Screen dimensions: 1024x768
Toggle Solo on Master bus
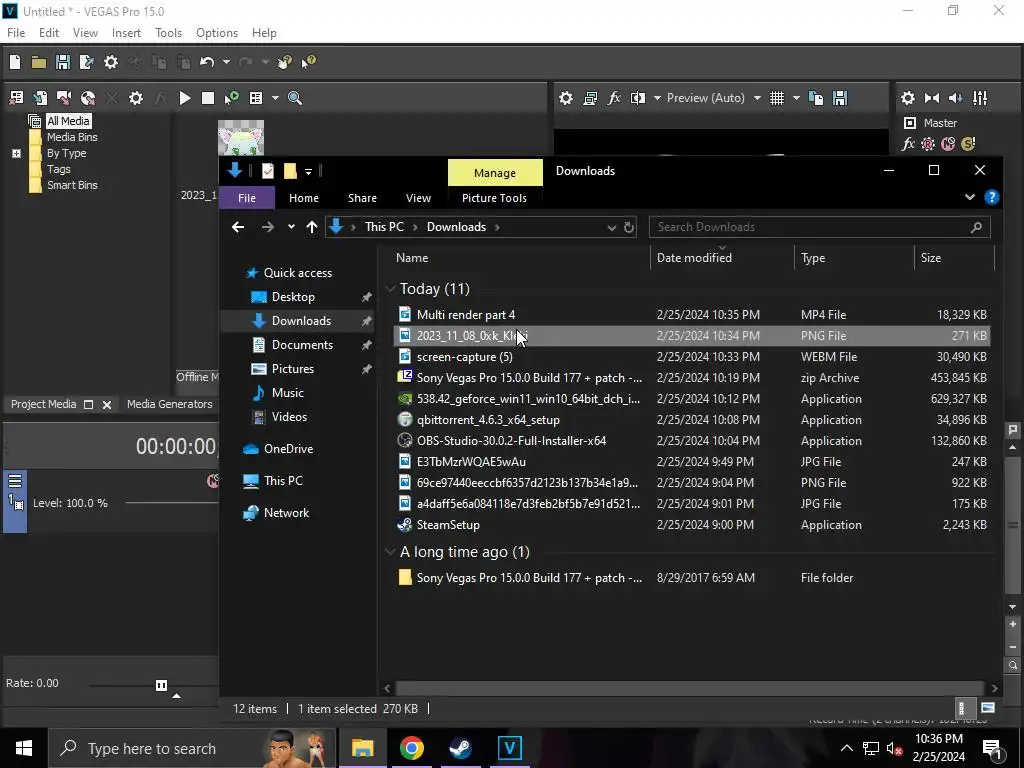click(968, 144)
